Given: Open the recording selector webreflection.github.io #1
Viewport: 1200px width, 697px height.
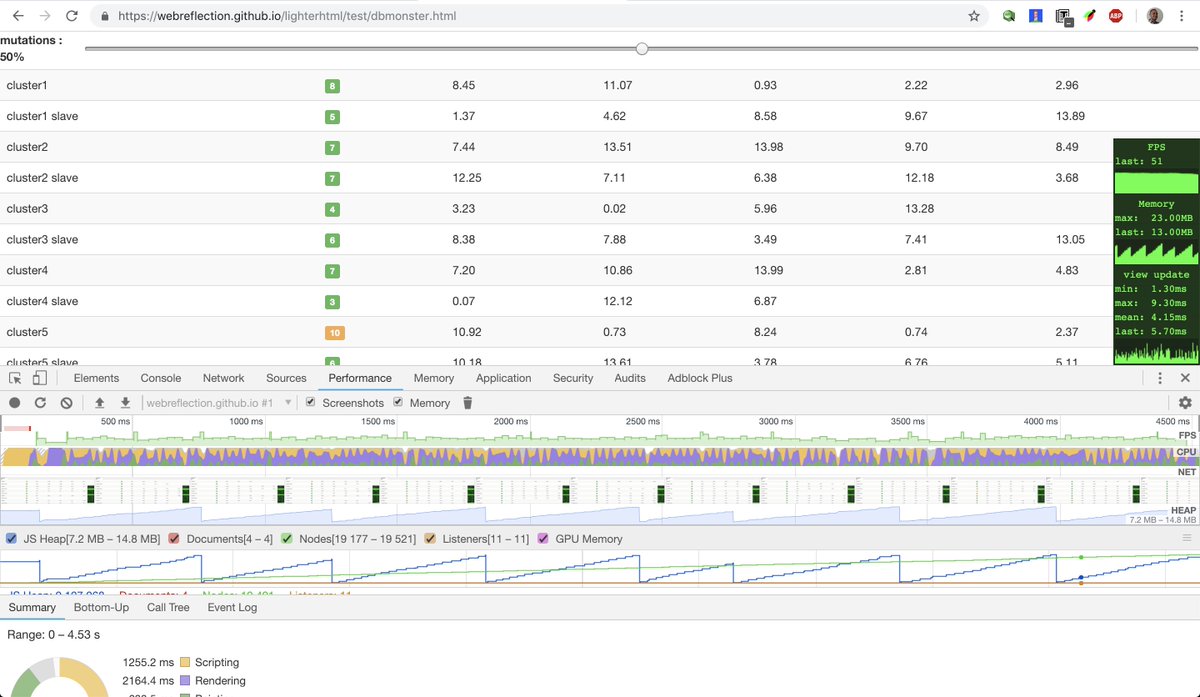Looking at the screenshot, I should tap(218, 403).
